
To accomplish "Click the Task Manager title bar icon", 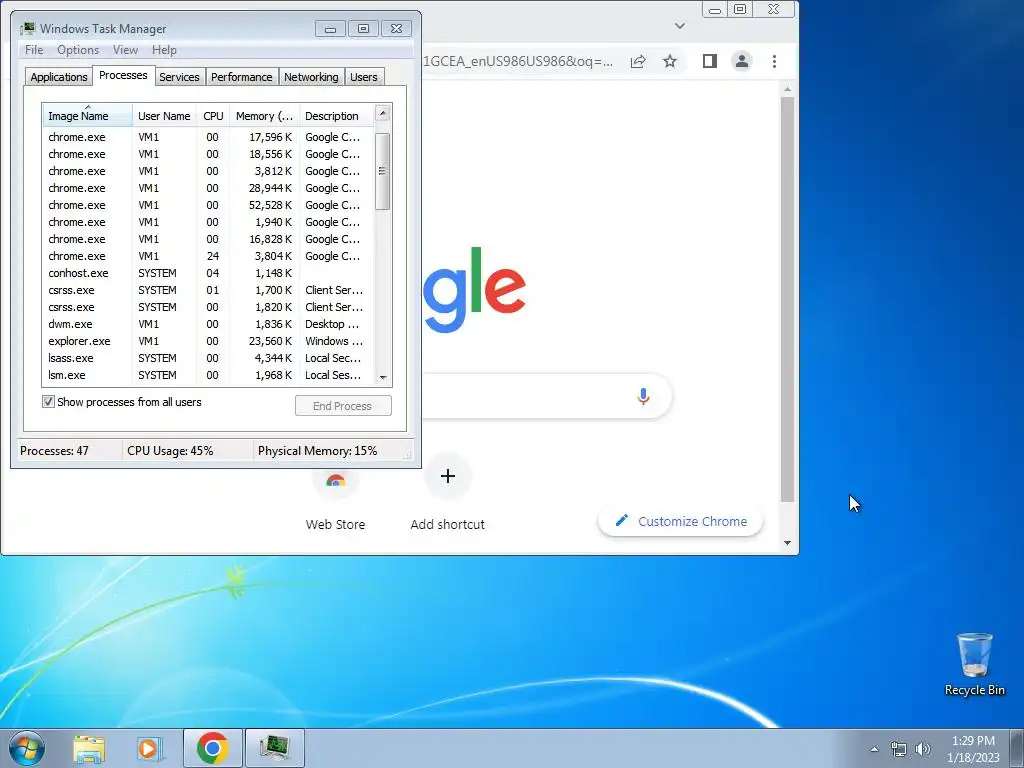I will tap(27, 28).
